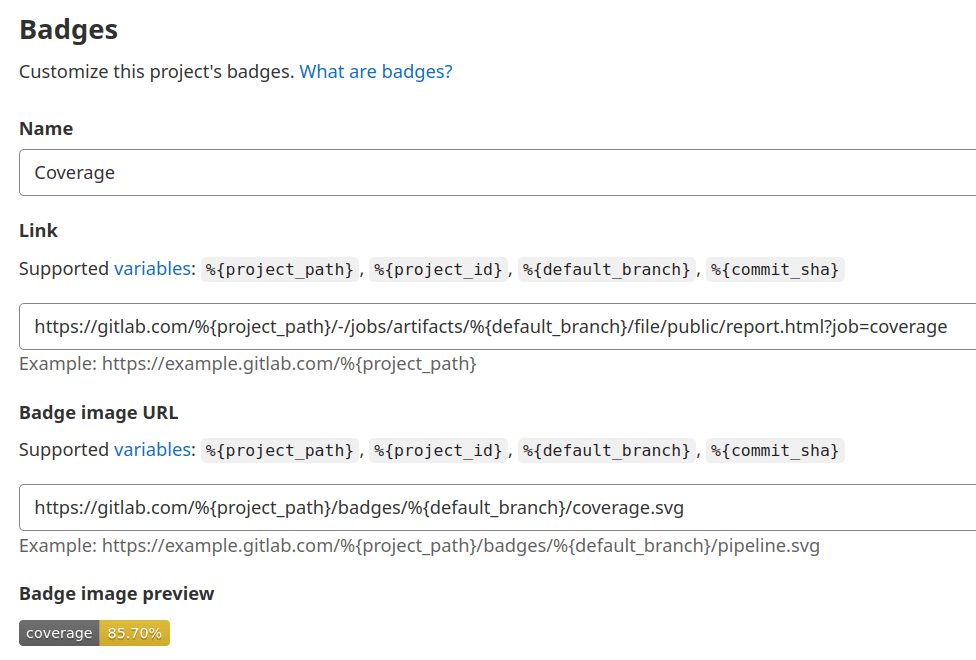Click the Name field containing "Coverage"
The height and width of the screenshot is (660, 976).
(x=497, y=173)
